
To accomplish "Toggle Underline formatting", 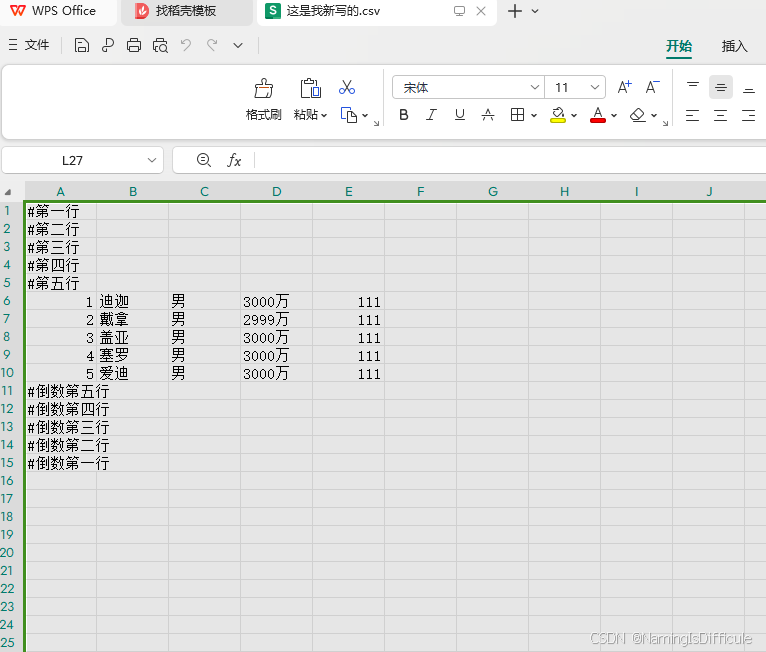I will click(x=460, y=115).
